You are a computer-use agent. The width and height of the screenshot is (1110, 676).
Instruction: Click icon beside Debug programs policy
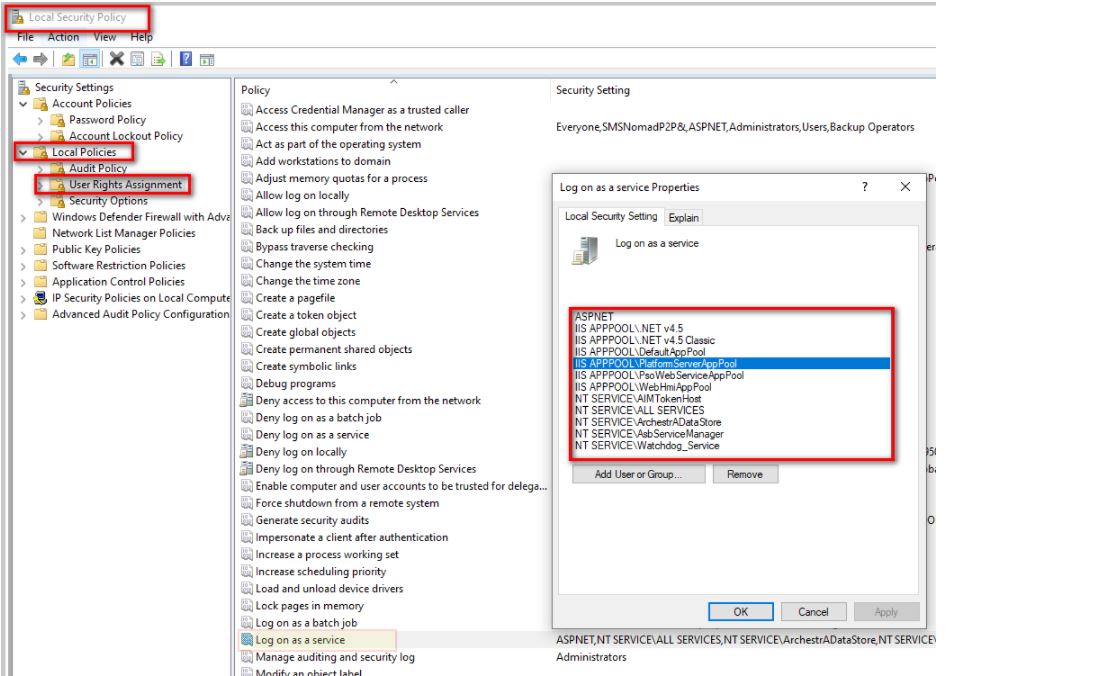247,383
